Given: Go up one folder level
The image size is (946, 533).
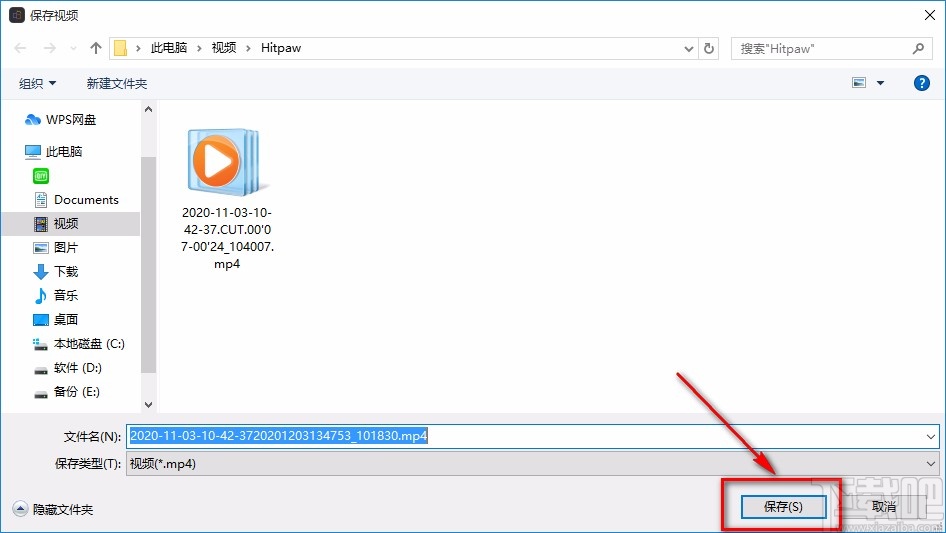Looking at the screenshot, I should point(95,48).
